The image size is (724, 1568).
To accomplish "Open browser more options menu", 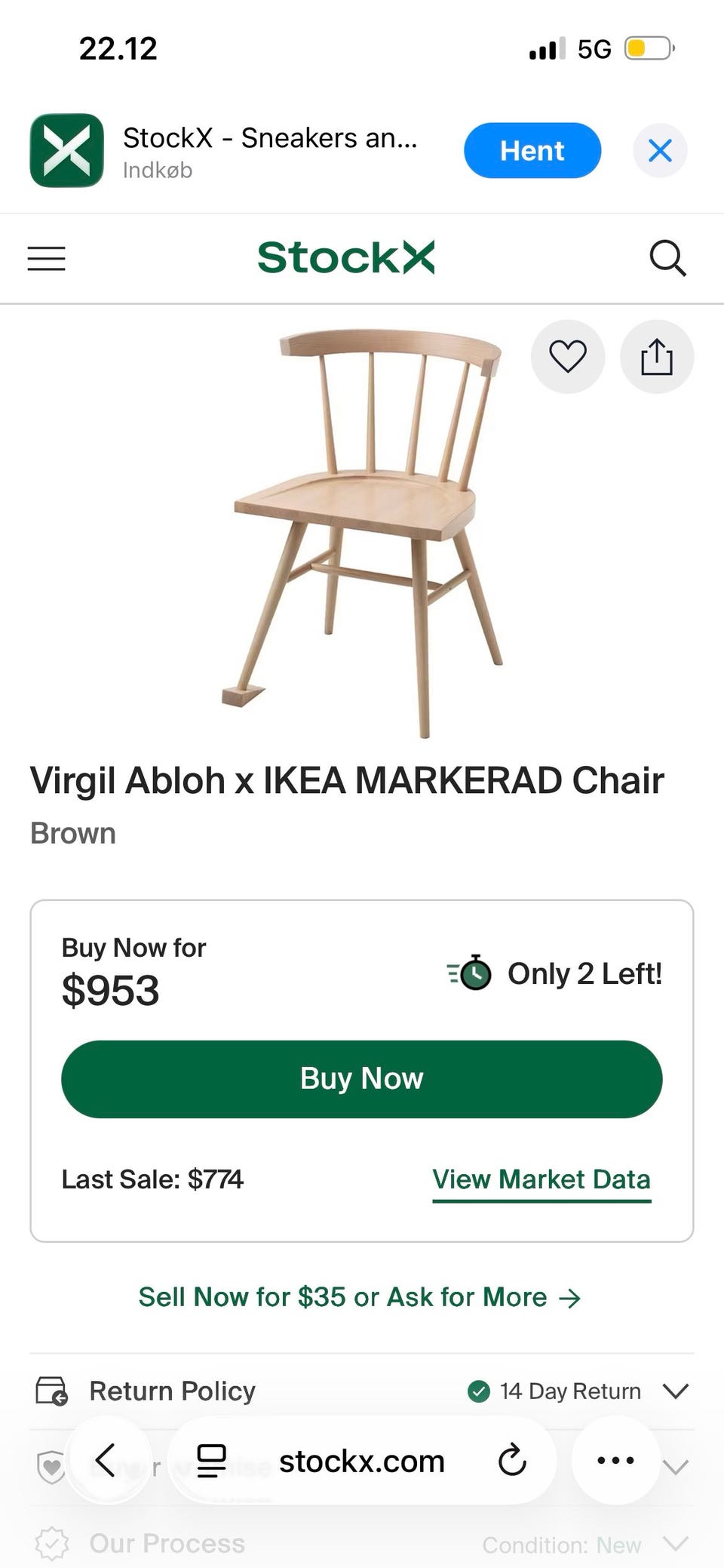I will tap(615, 1460).
